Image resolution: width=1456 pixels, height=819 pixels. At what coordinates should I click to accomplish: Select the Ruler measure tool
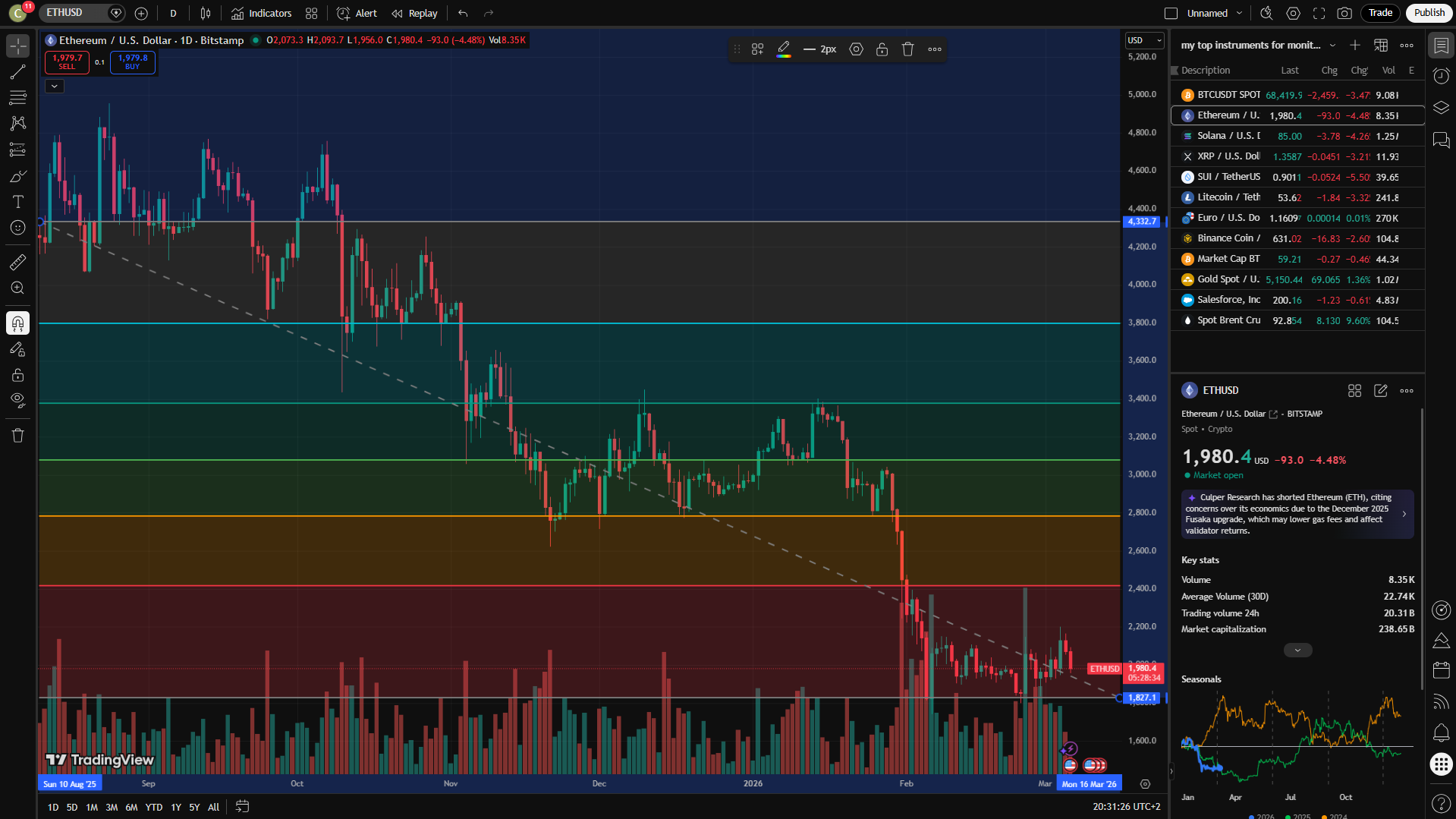(17, 262)
